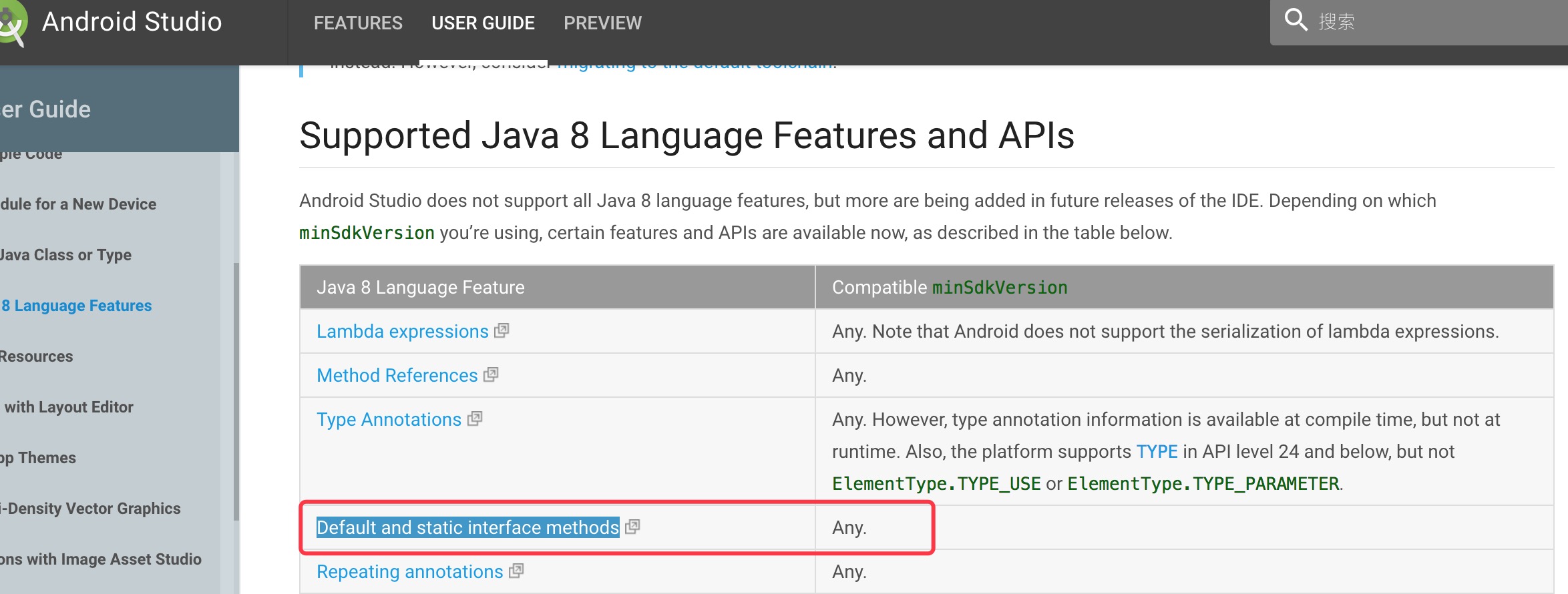1568x594 pixels.
Task: Click the Lambda row compatibility cell text
Action: click(x=1165, y=332)
